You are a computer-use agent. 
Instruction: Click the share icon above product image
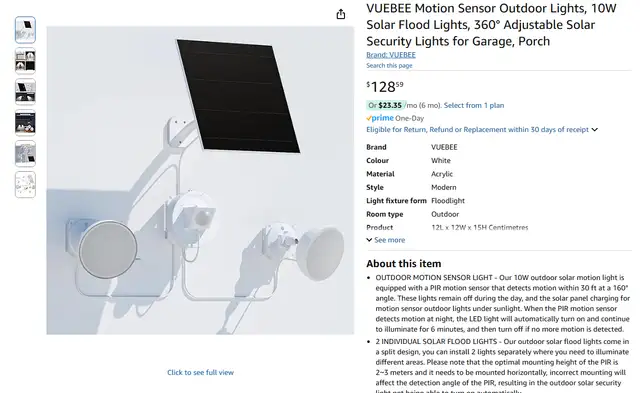pyautogui.click(x=341, y=14)
